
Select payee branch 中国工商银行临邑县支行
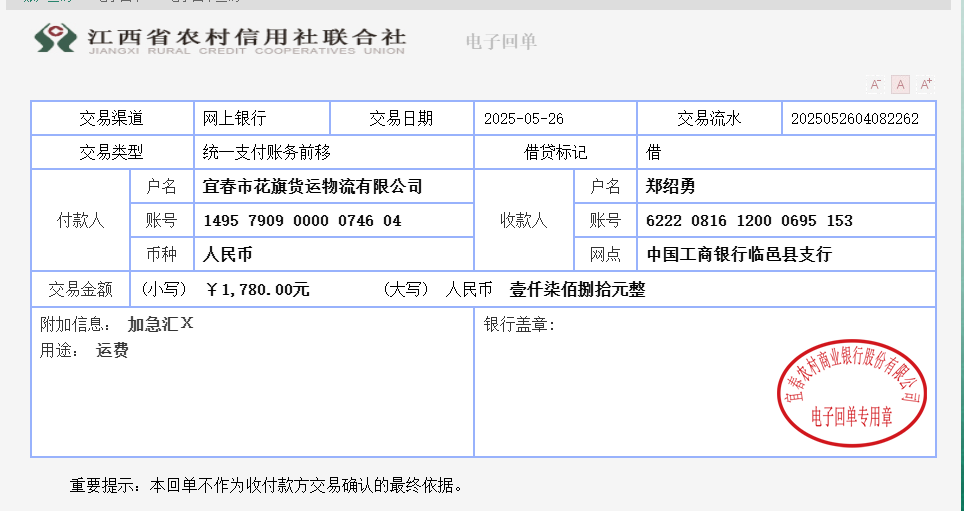(x=739, y=255)
